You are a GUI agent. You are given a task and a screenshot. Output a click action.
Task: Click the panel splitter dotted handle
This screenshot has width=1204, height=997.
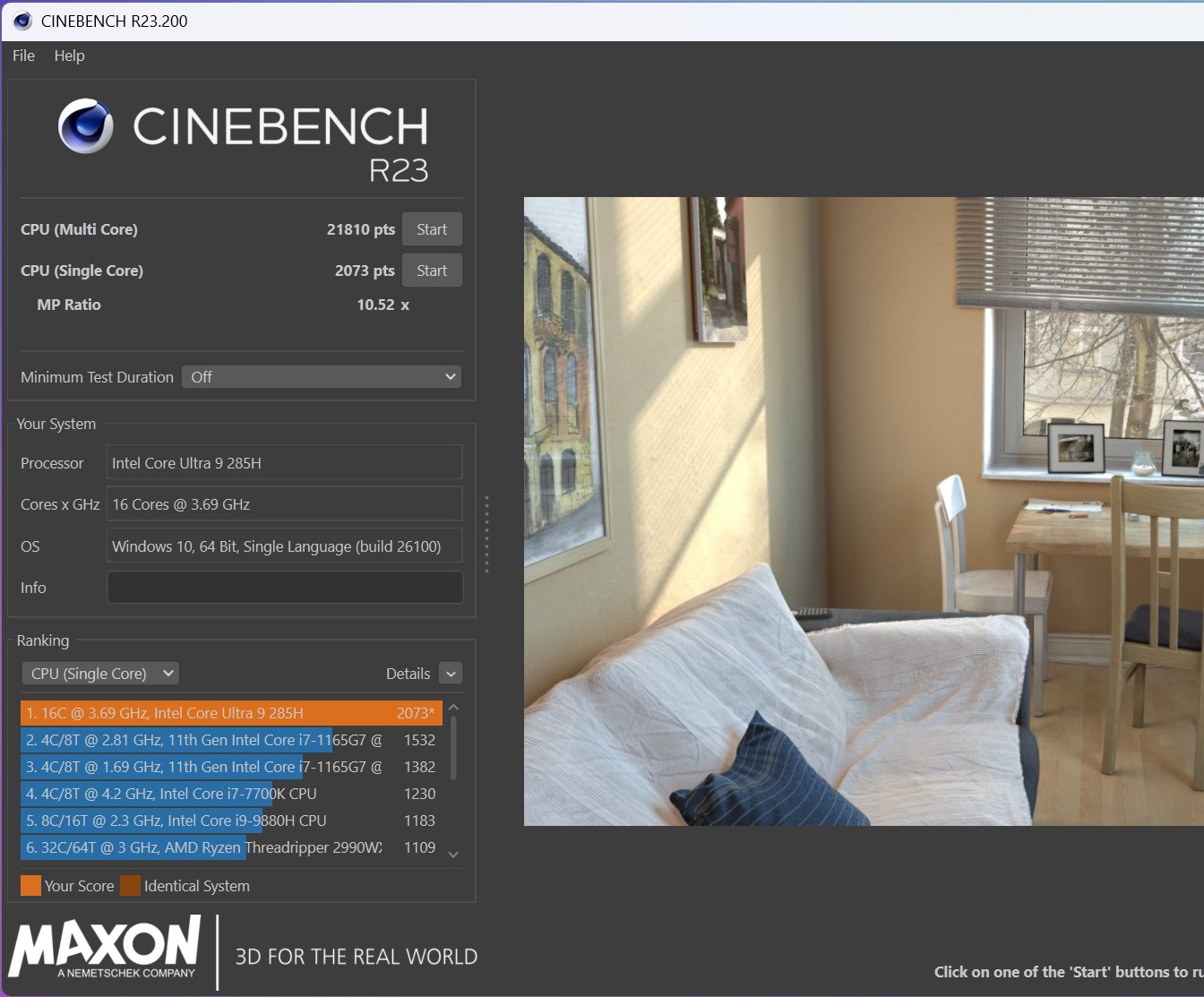point(486,534)
